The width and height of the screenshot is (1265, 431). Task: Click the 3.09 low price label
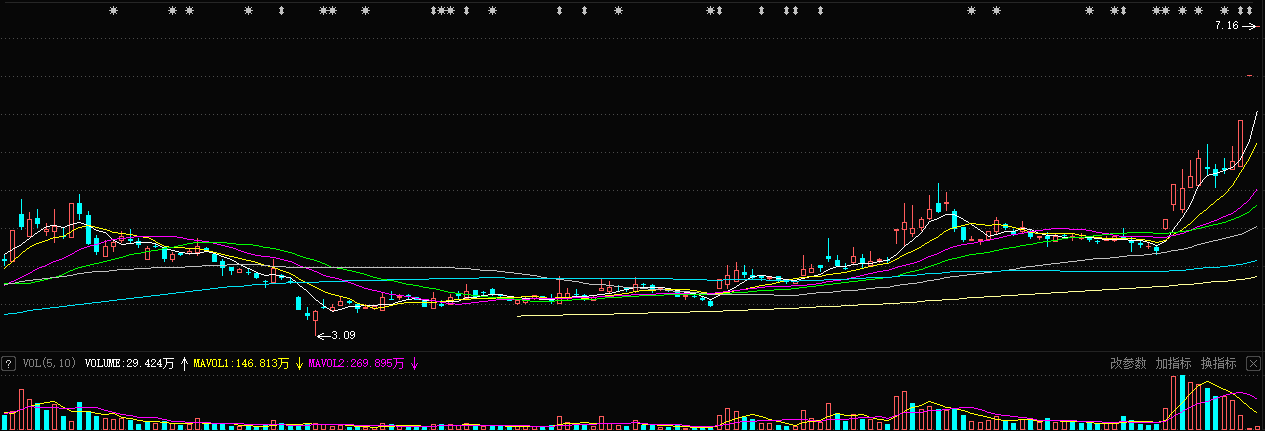tap(344, 335)
